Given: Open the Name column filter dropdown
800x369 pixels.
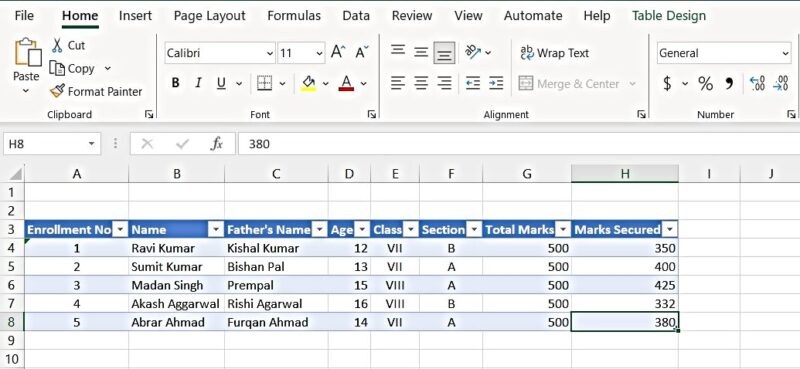Looking at the screenshot, I should point(216,230).
